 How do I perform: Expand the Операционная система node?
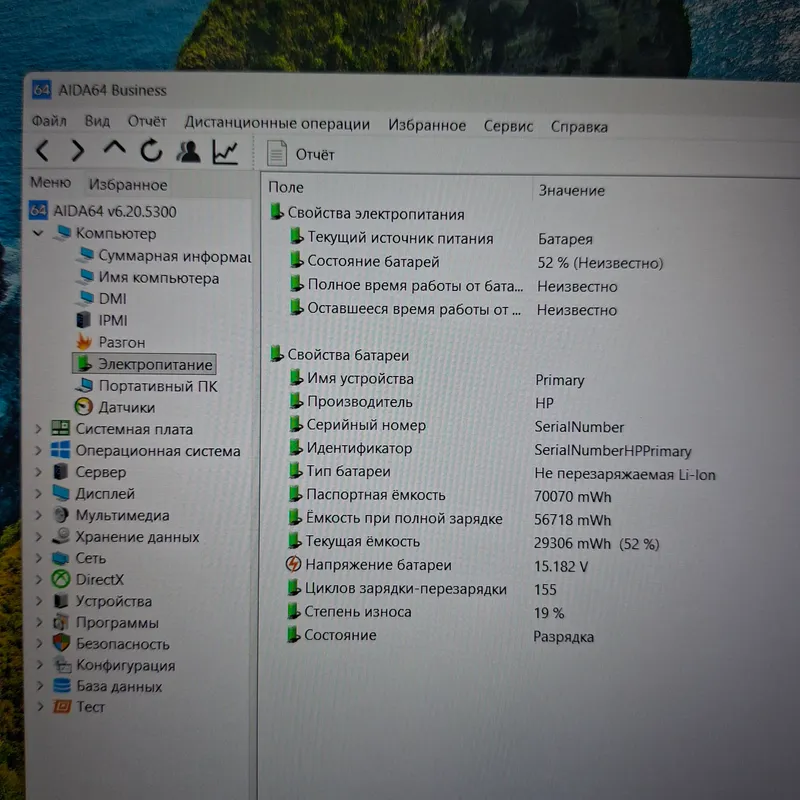pos(38,450)
